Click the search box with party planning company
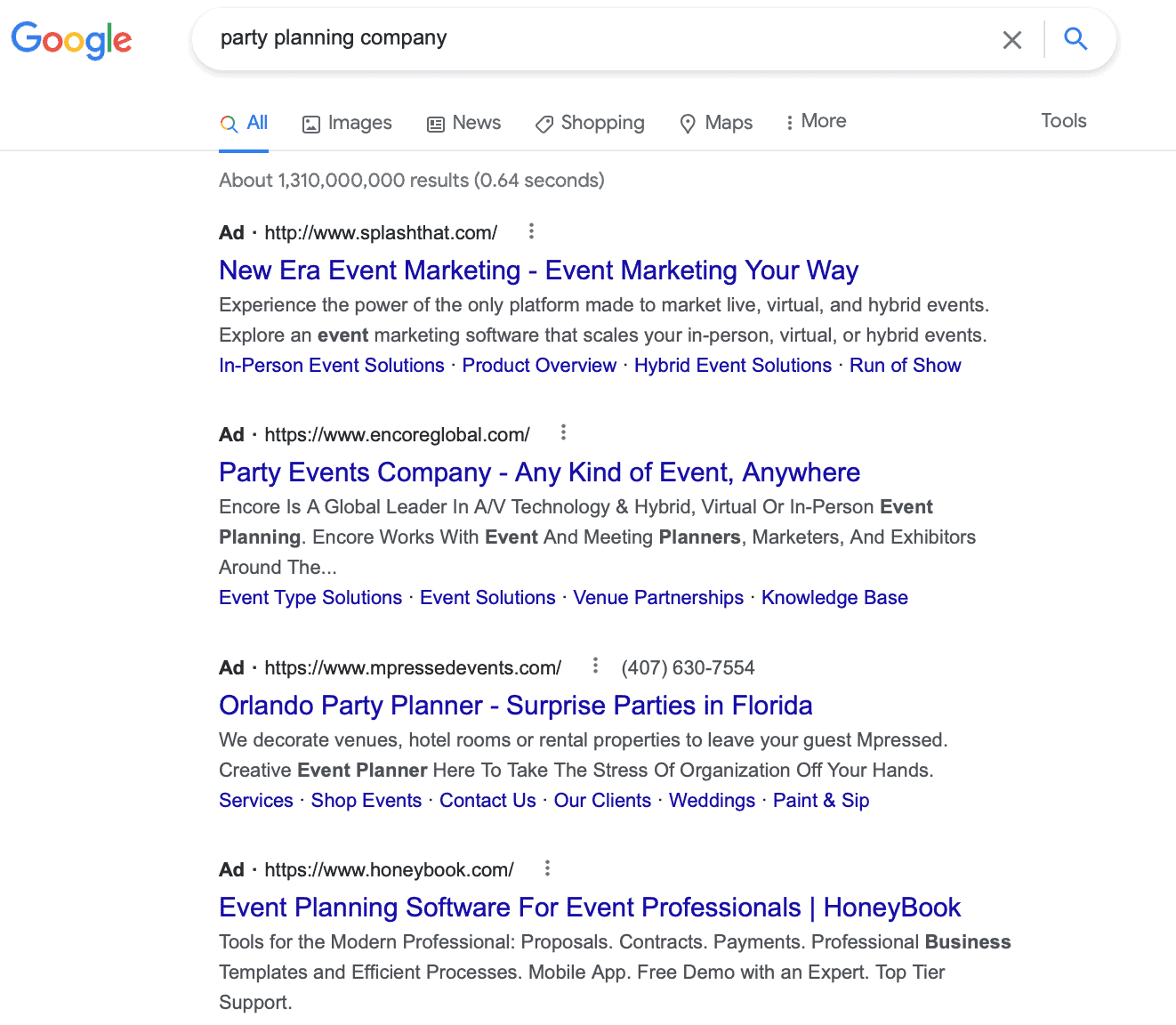 [605, 38]
